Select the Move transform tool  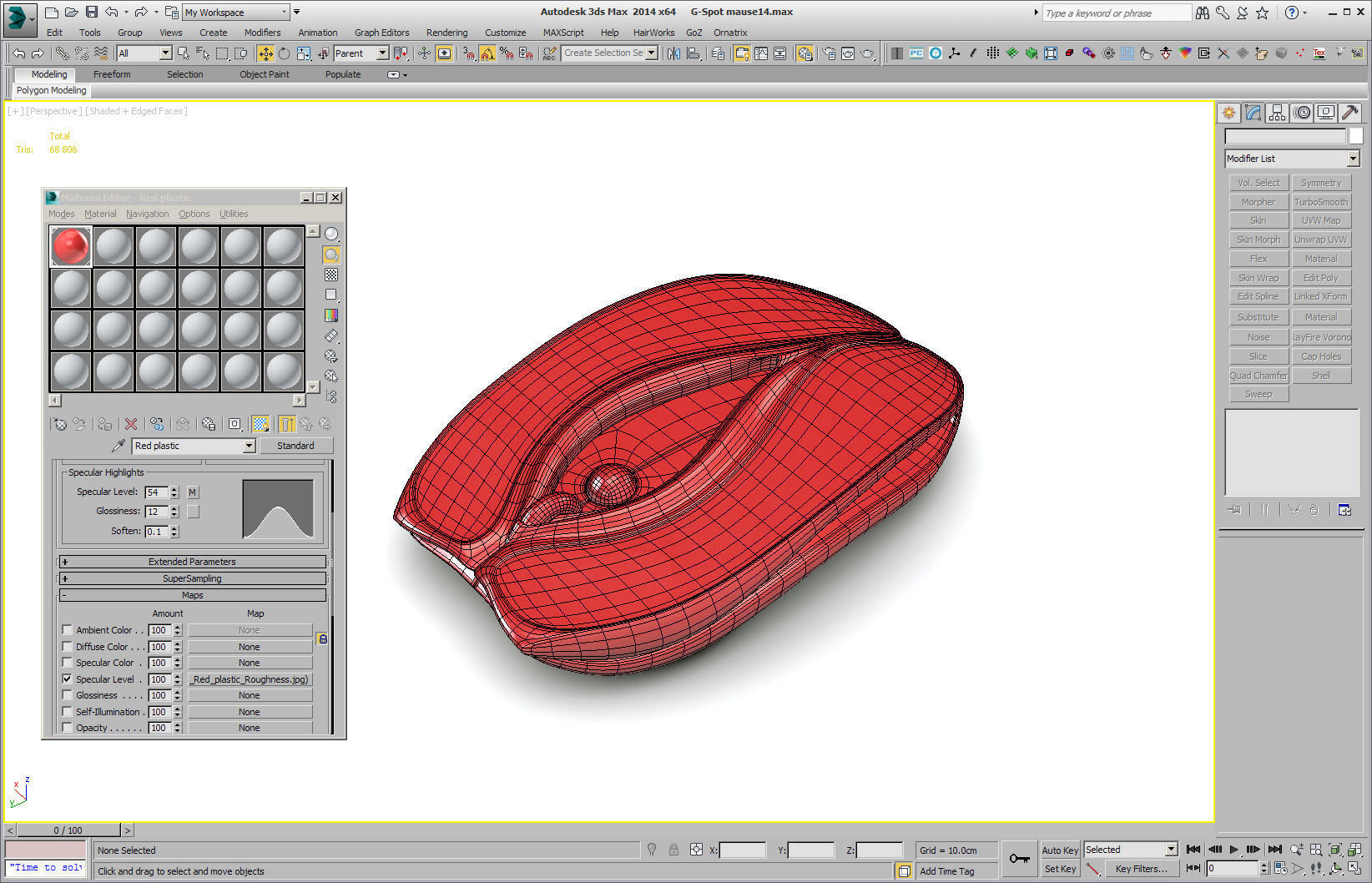[265, 53]
